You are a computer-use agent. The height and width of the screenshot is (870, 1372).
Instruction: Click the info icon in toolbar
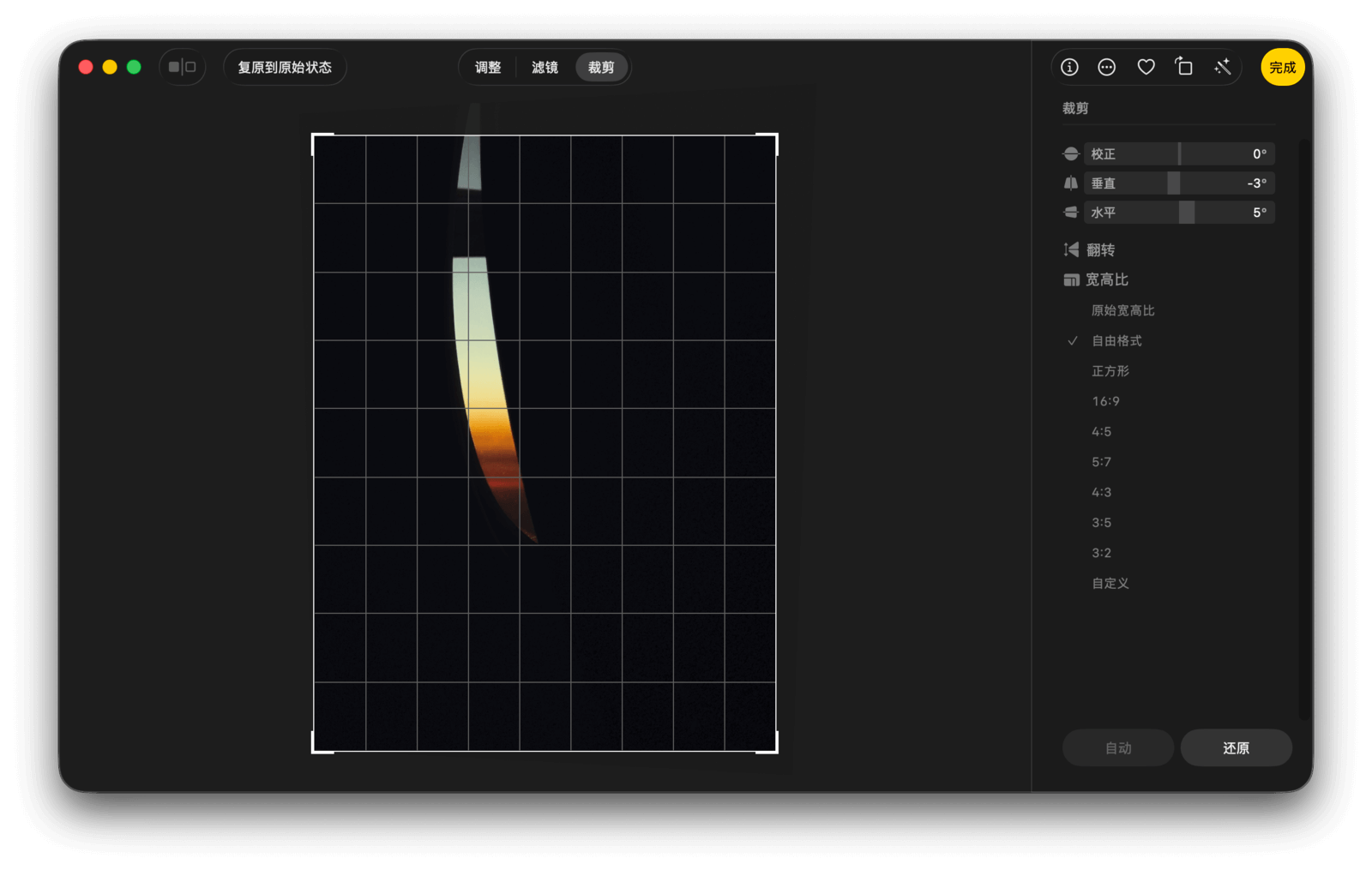click(1069, 67)
